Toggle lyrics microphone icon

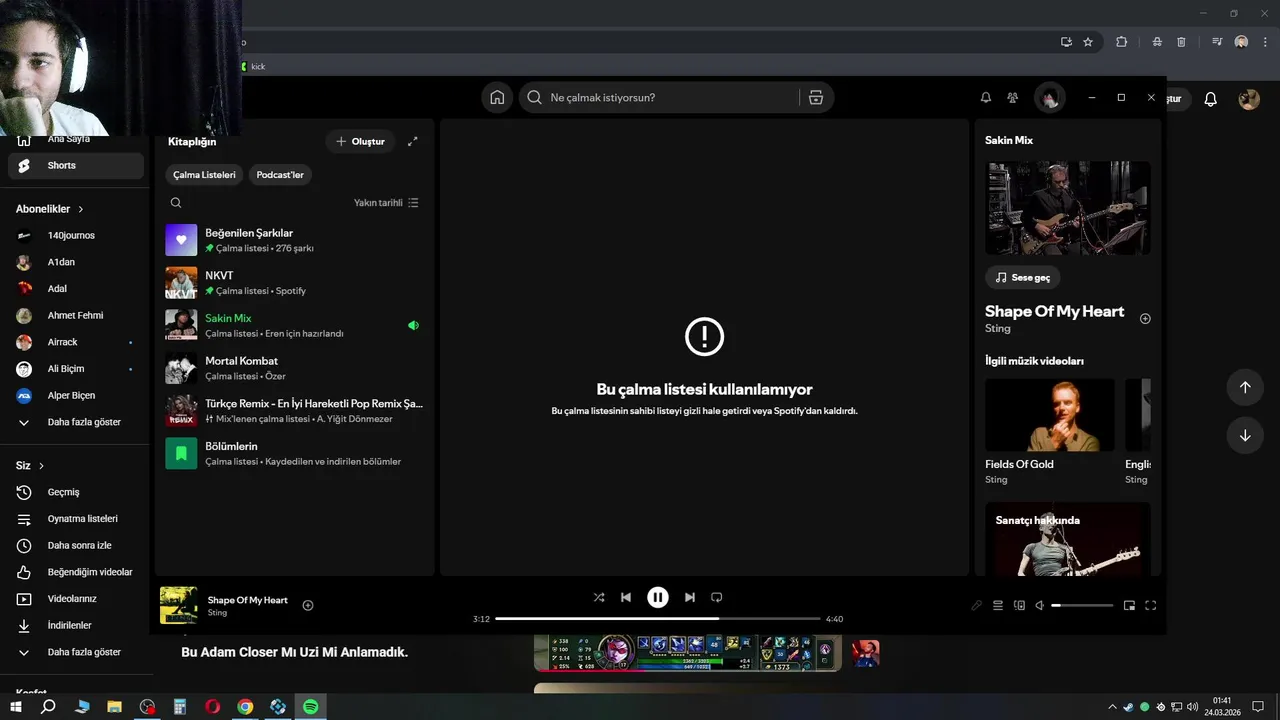[977, 605]
